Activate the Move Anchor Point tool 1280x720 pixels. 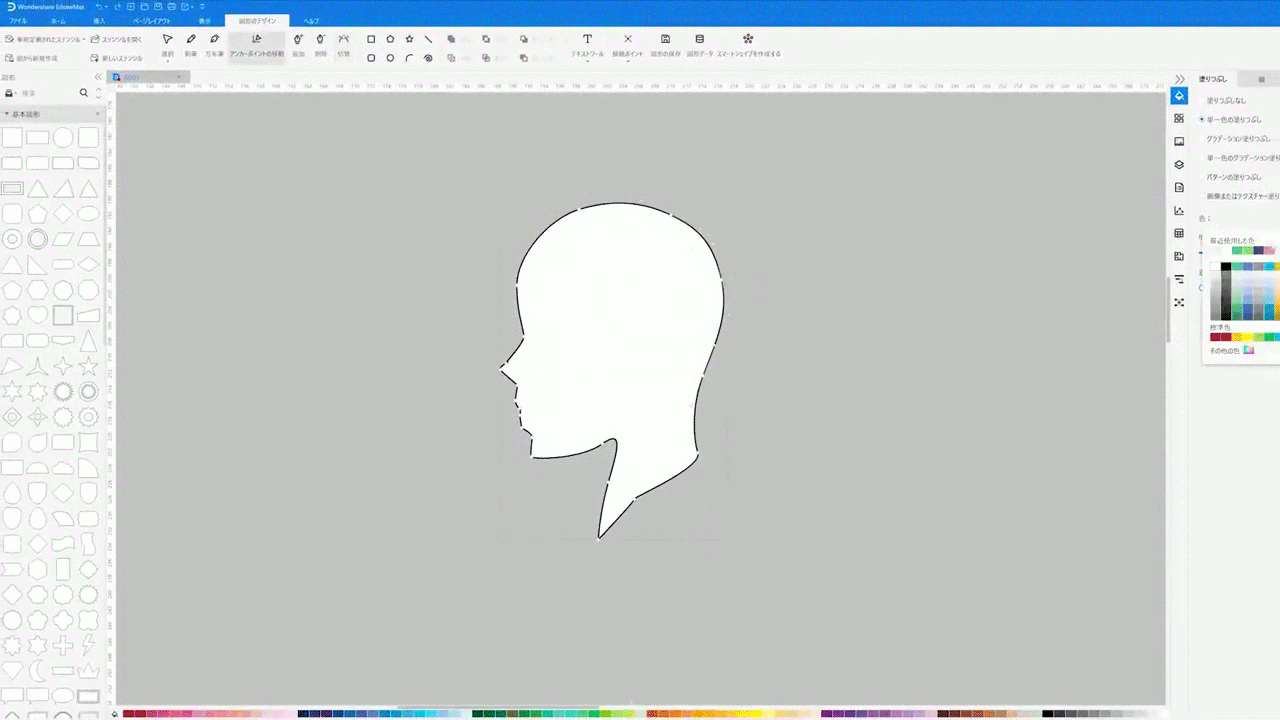(257, 44)
